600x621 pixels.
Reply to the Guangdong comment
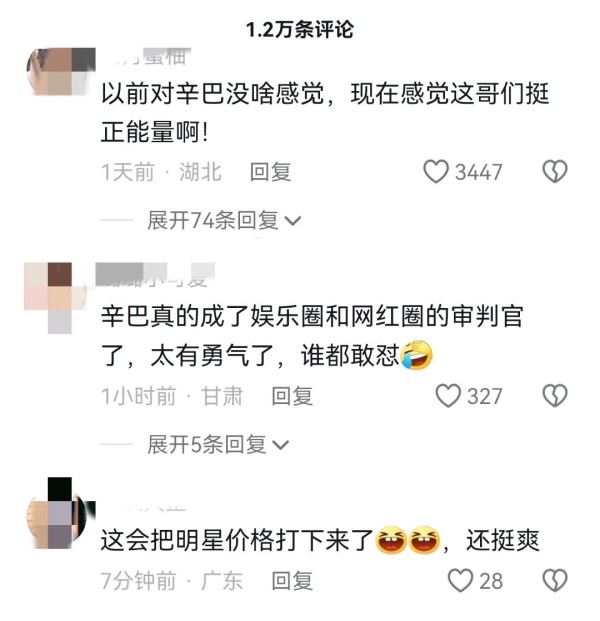coord(292,581)
